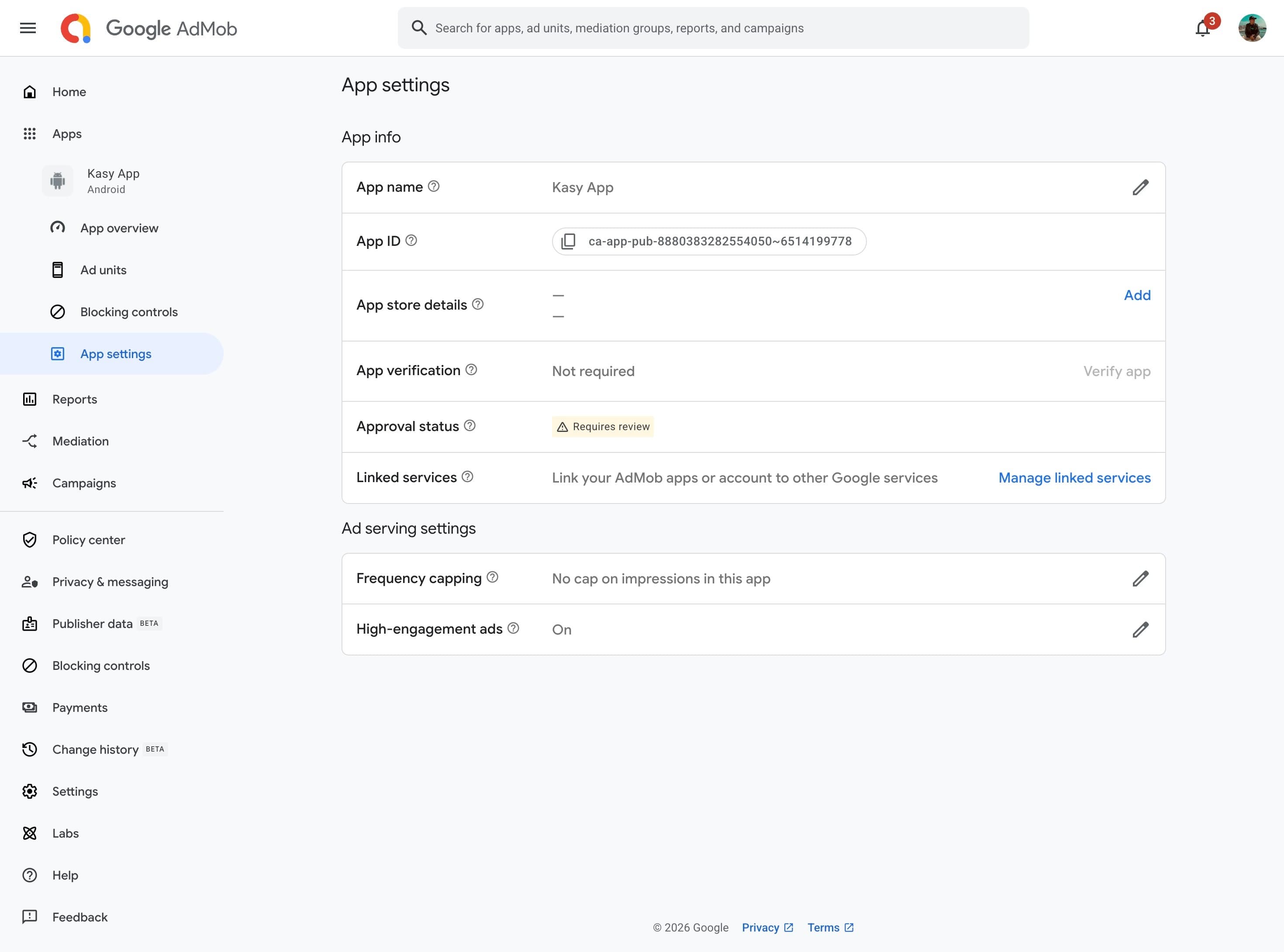Viewport: 1284px width, 952px height.
Task: Focus the search field for apps
Action: point(713,28)
